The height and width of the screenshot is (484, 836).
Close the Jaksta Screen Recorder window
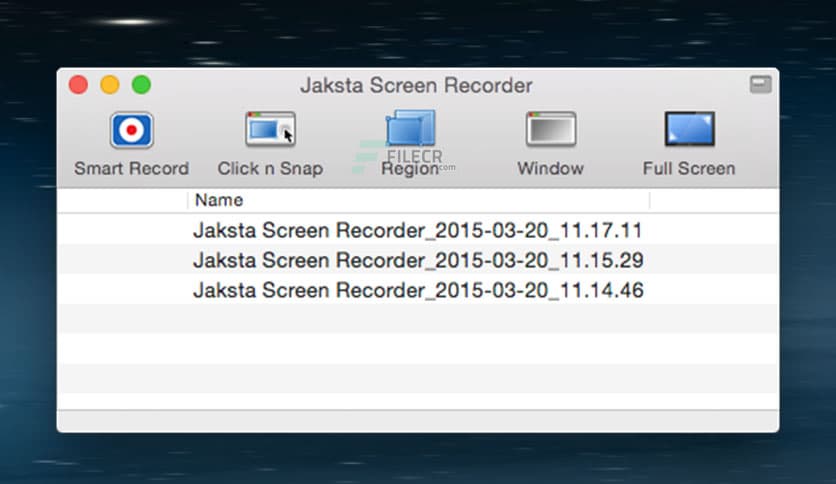pyautogui.click(x=78, y=85)
